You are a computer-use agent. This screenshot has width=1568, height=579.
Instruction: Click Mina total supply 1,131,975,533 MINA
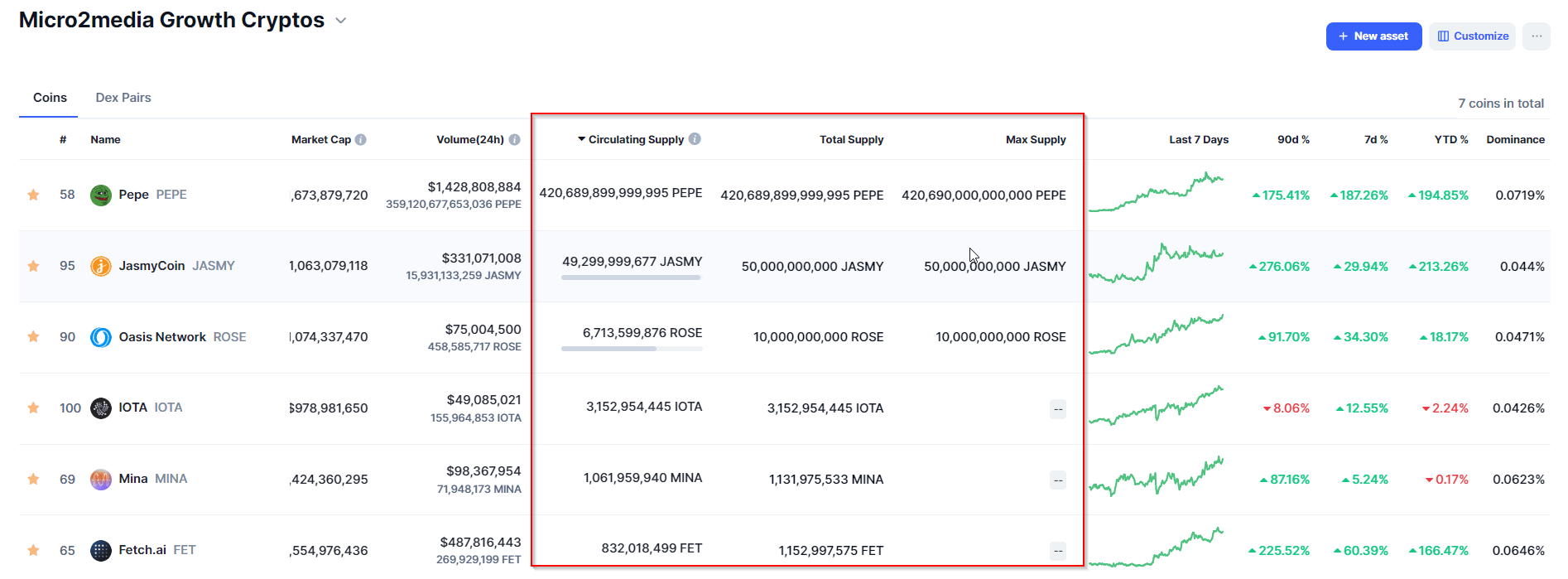tap(826, 480)
